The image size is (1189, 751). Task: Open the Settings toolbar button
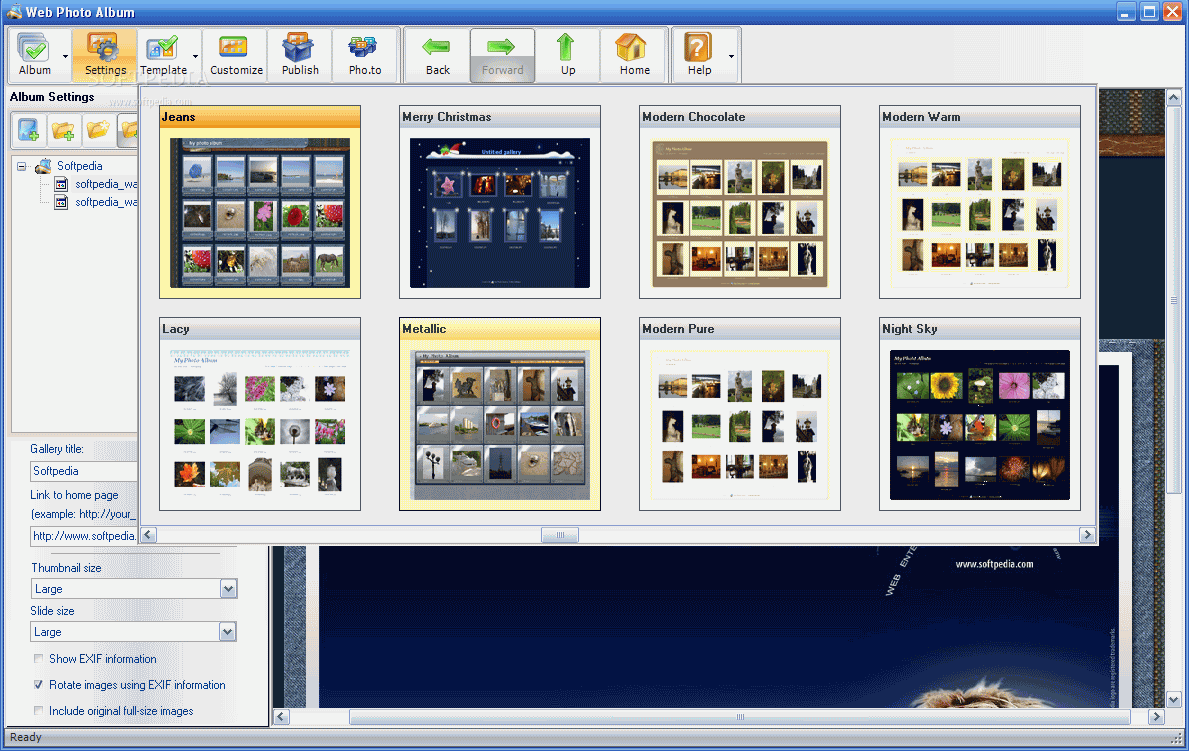pos(105,55)
